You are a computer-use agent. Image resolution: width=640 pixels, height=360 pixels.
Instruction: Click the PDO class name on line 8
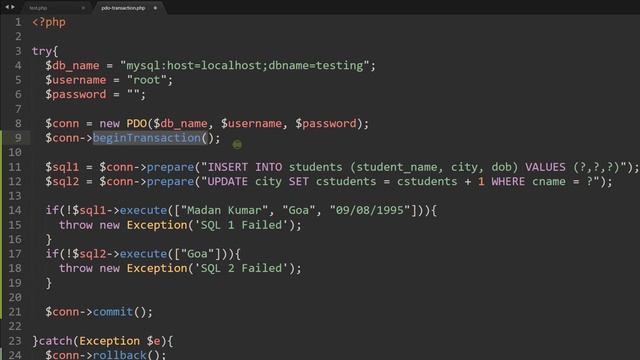[137, 123]
